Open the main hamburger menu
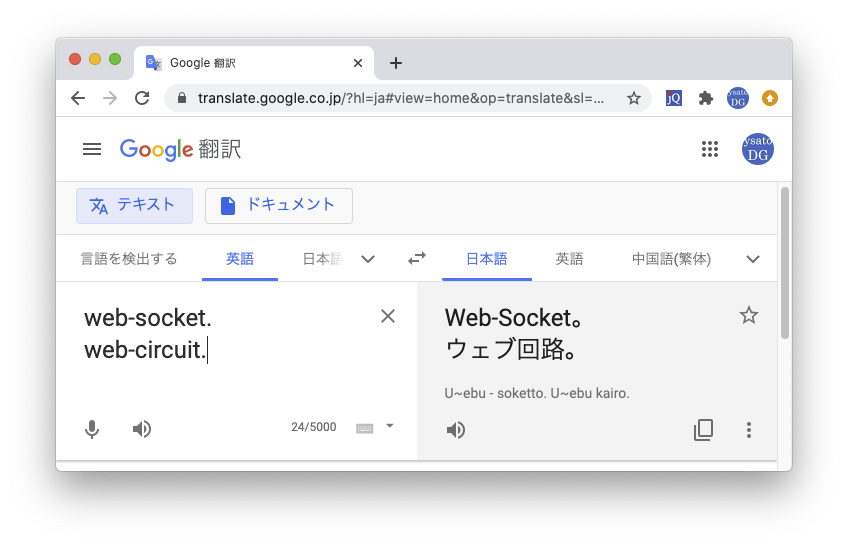The height and width of the screenshot is (545, 848). tap(92, 149)
